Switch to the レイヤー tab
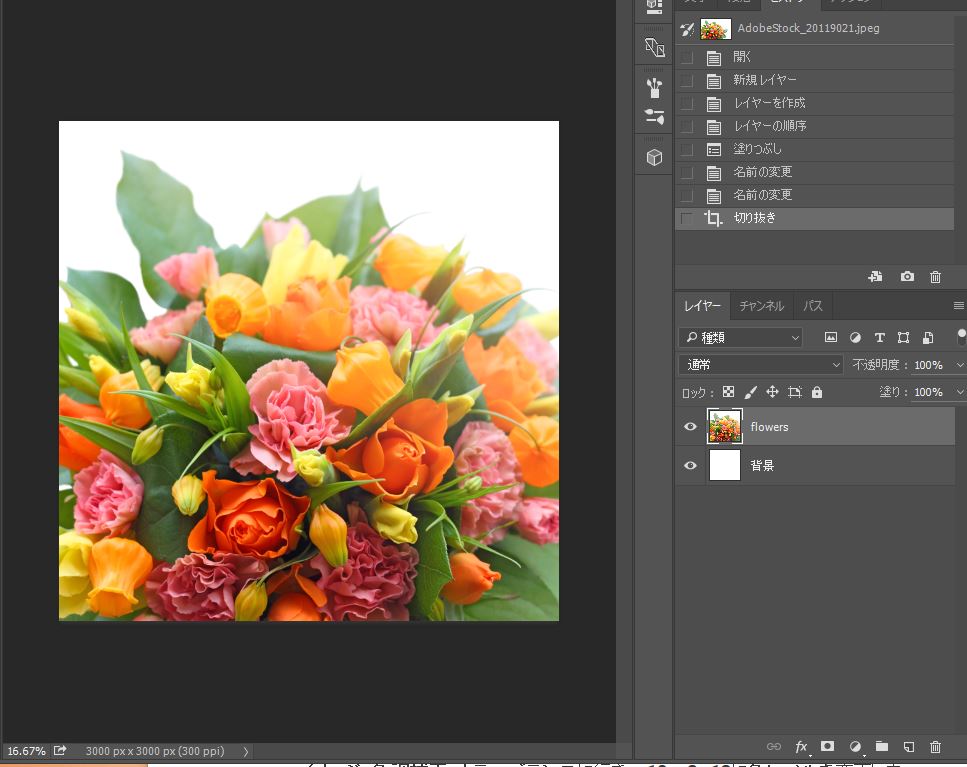Screen dimensions: 967x767 (702, 306)
